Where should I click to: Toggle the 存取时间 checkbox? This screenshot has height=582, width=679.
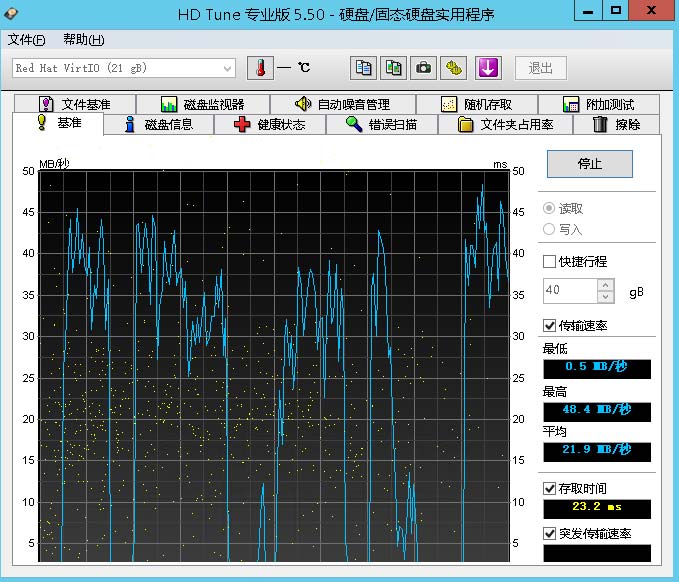tap(549, 488)
